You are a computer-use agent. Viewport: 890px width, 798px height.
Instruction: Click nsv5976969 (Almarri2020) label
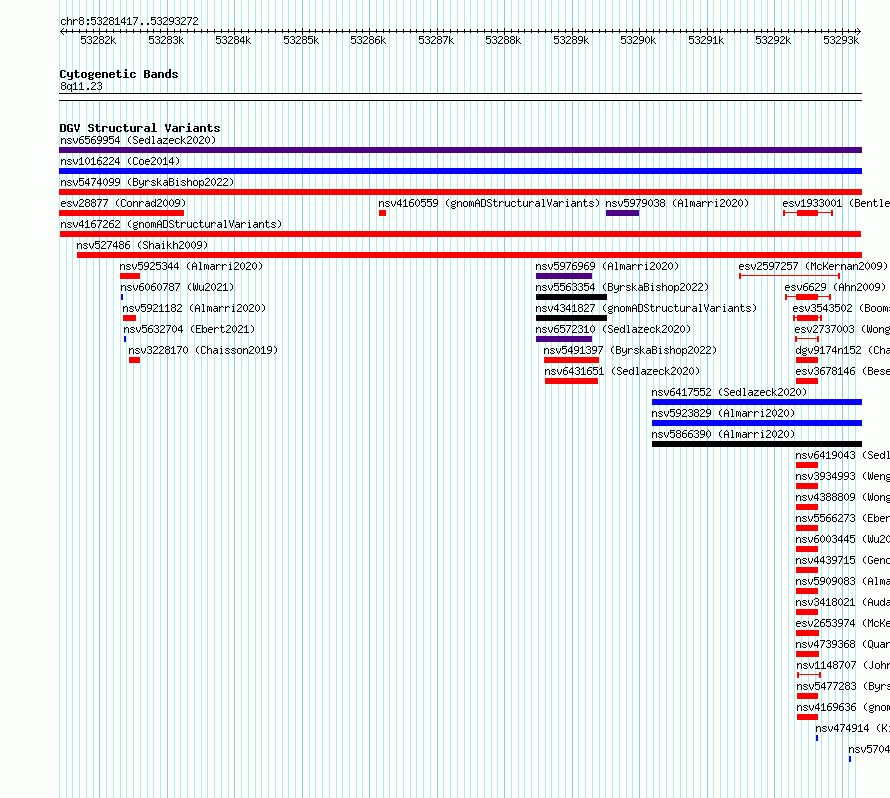607,266
